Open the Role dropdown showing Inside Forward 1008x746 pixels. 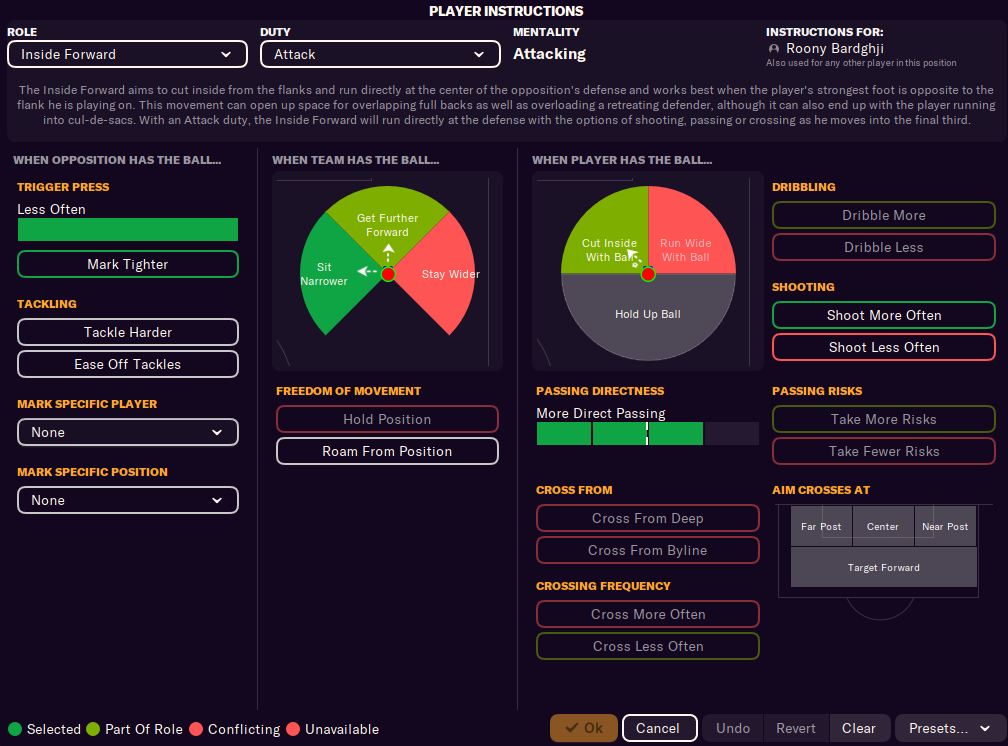pos(127,54)
